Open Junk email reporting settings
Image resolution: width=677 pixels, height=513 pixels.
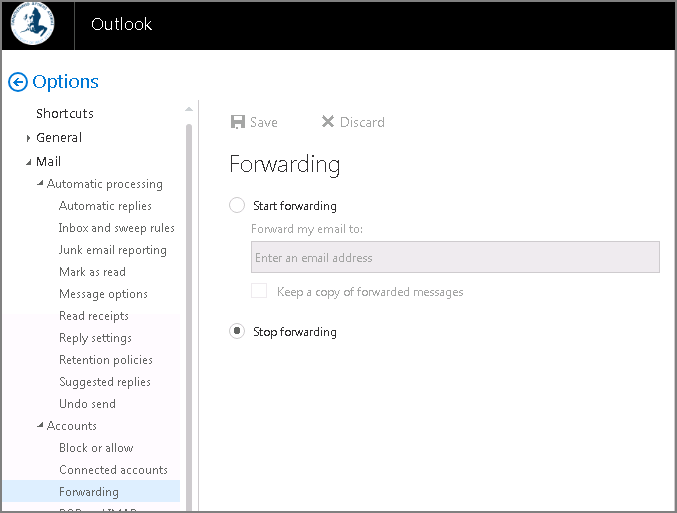113,250
